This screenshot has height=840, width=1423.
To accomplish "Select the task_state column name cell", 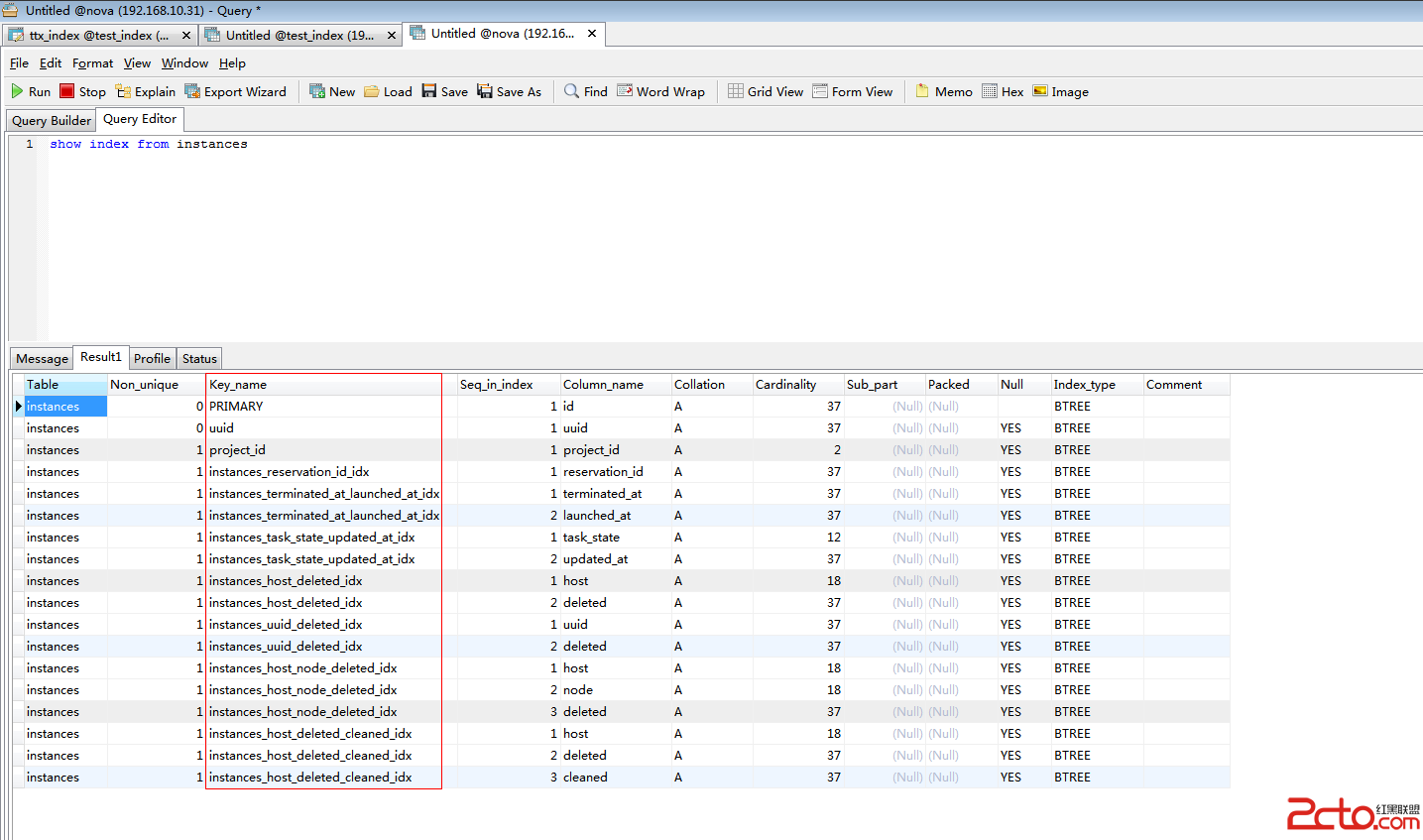I will [x=616, y=537].
